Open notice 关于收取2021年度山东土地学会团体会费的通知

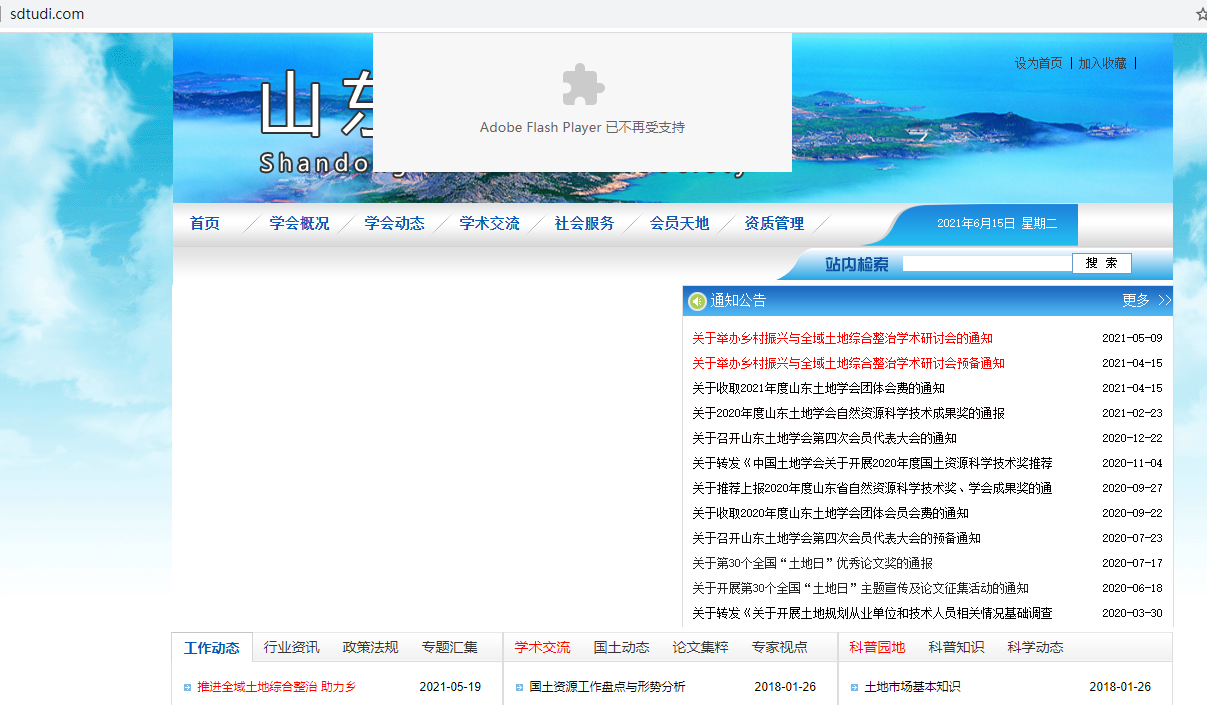tap(818, 388)
